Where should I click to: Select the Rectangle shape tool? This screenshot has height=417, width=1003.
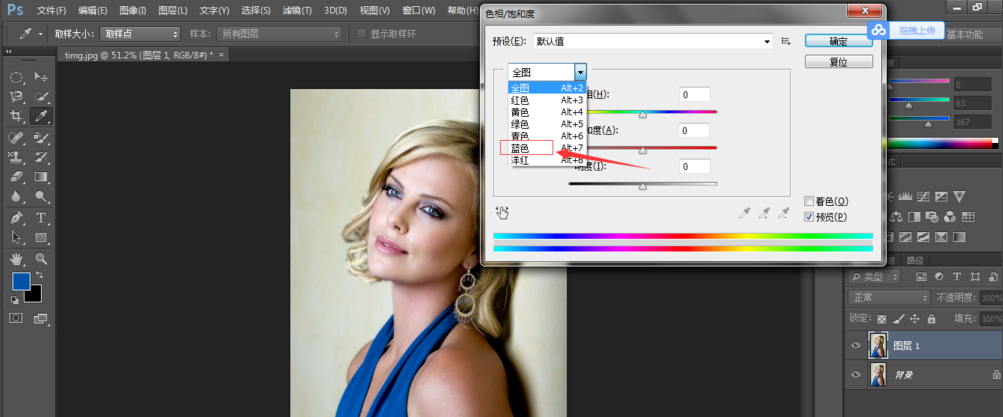coord(41,237)
